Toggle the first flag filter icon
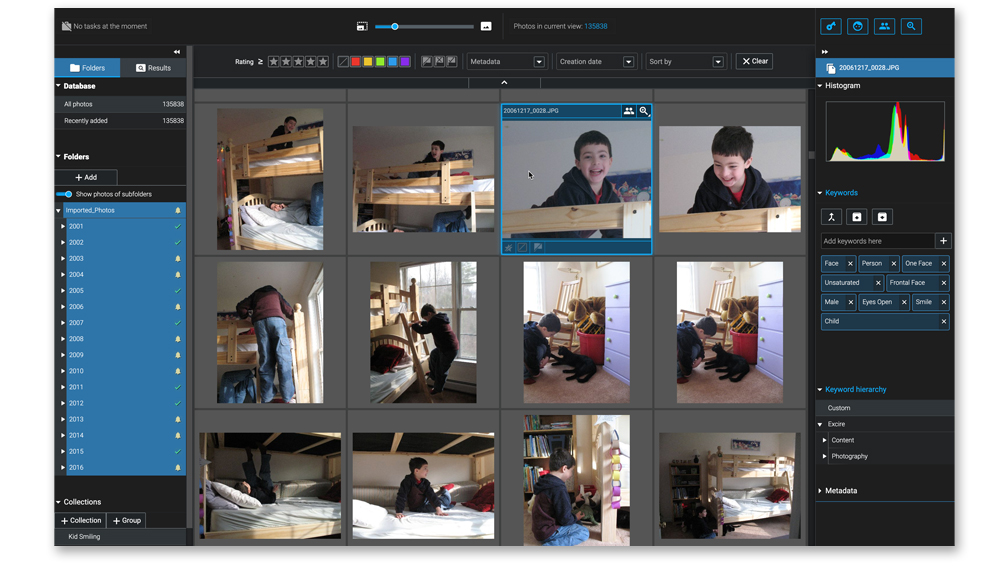Image resolution: width=1008 pixels, height=567 pixels. (x=426, y=62)
